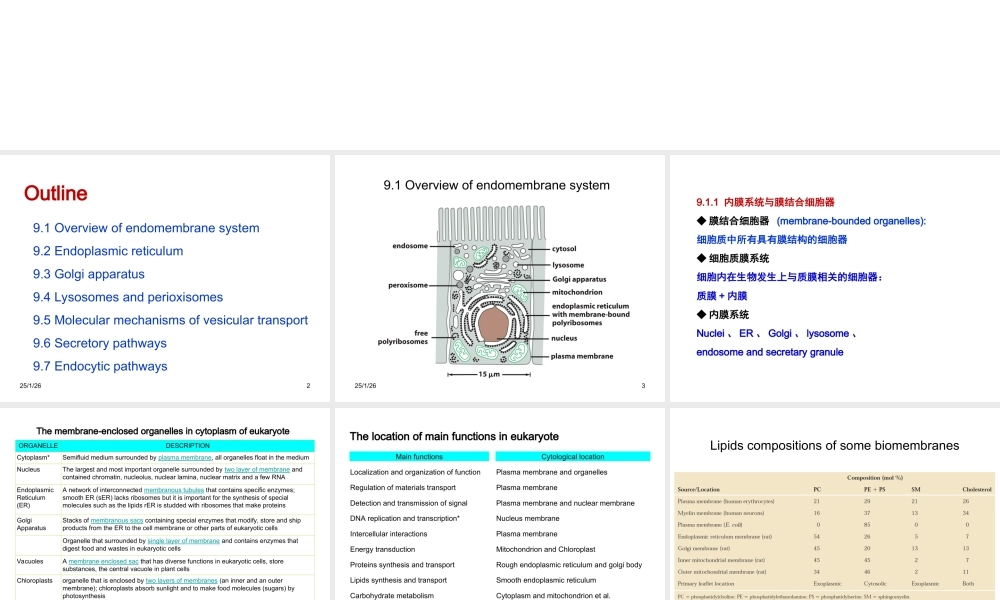The height and width of the screenshot is (600, 1000).
Task: Click '9.5 Molecular mechanisms of vesicular transport'
Action: 170,319
